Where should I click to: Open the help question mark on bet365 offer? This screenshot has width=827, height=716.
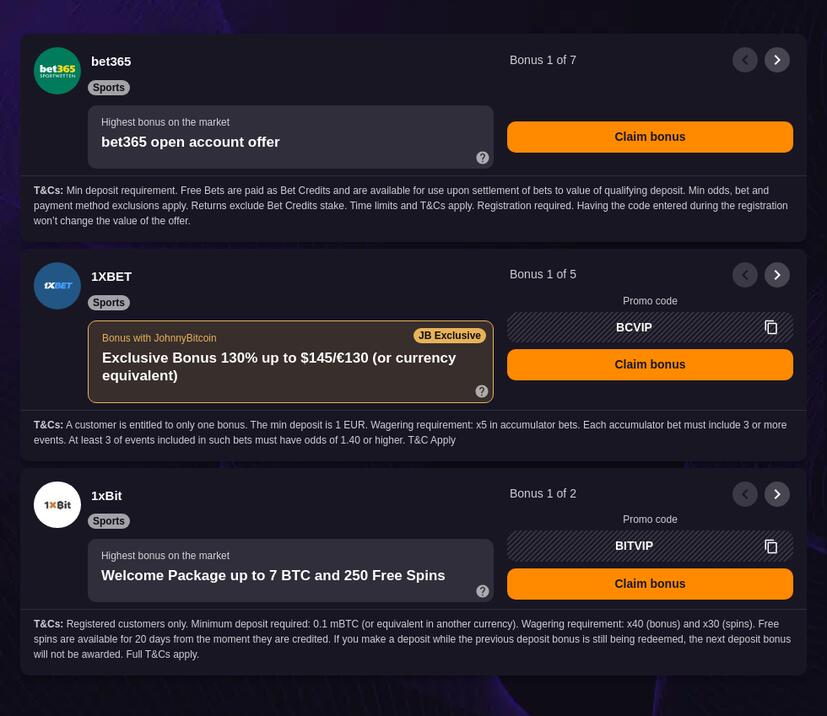click(482, 157)
